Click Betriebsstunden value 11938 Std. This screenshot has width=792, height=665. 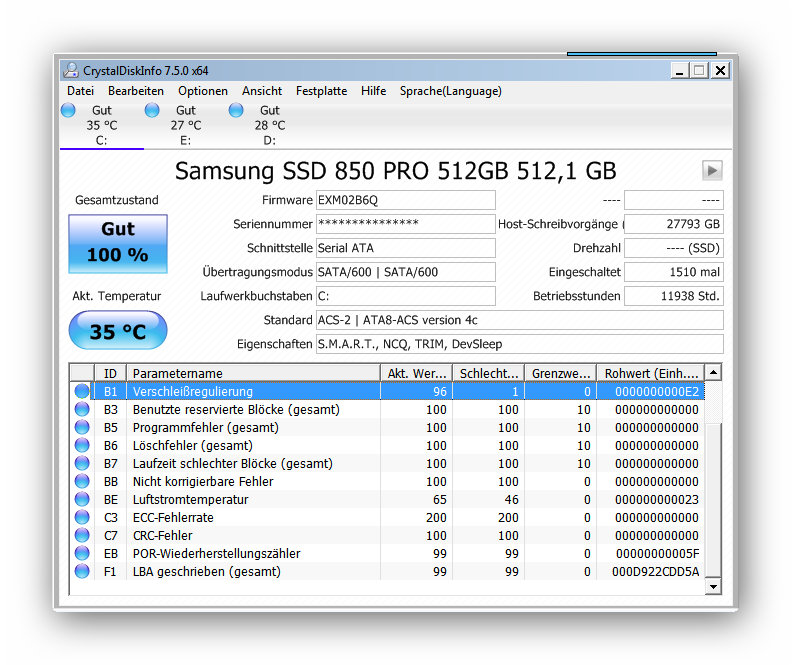(x=674, y=296)
